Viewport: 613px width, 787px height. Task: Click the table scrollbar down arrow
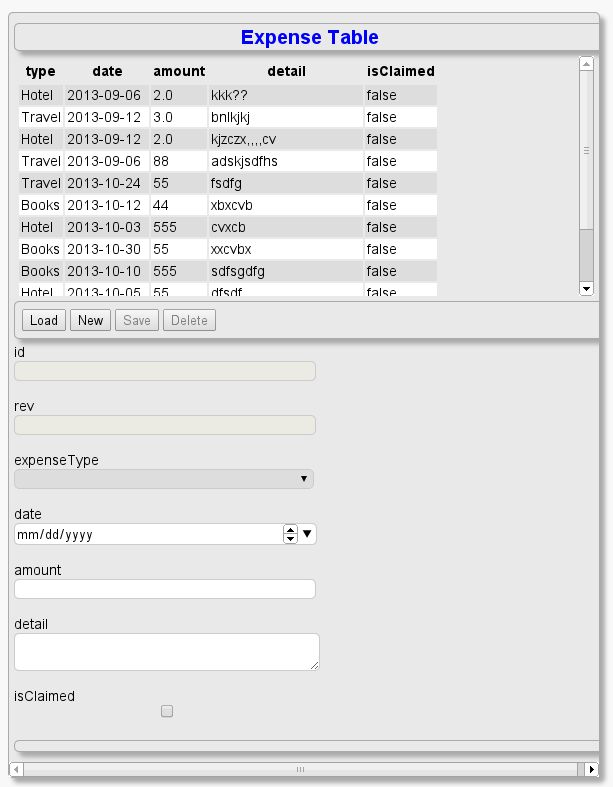point(586,289)
